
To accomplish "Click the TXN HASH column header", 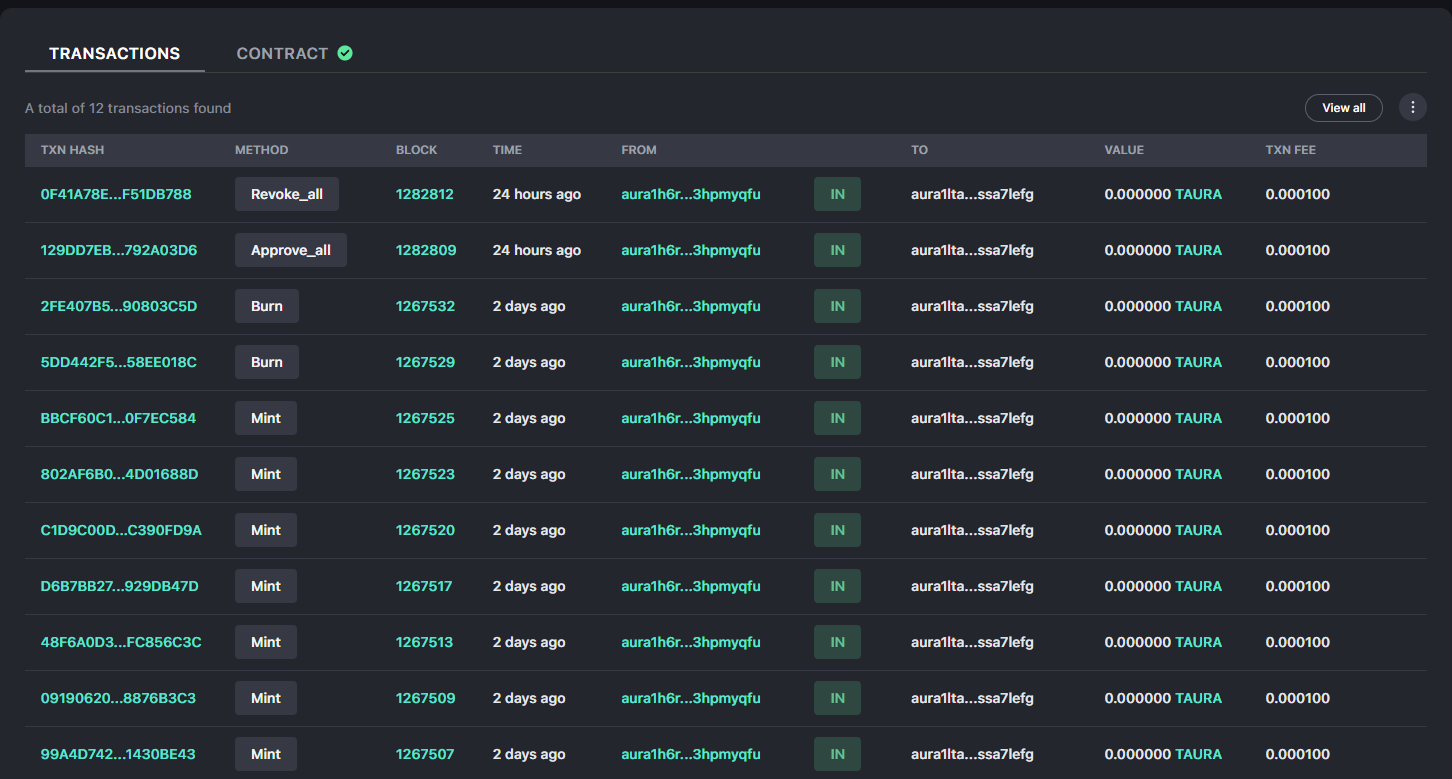I will 72,150.
